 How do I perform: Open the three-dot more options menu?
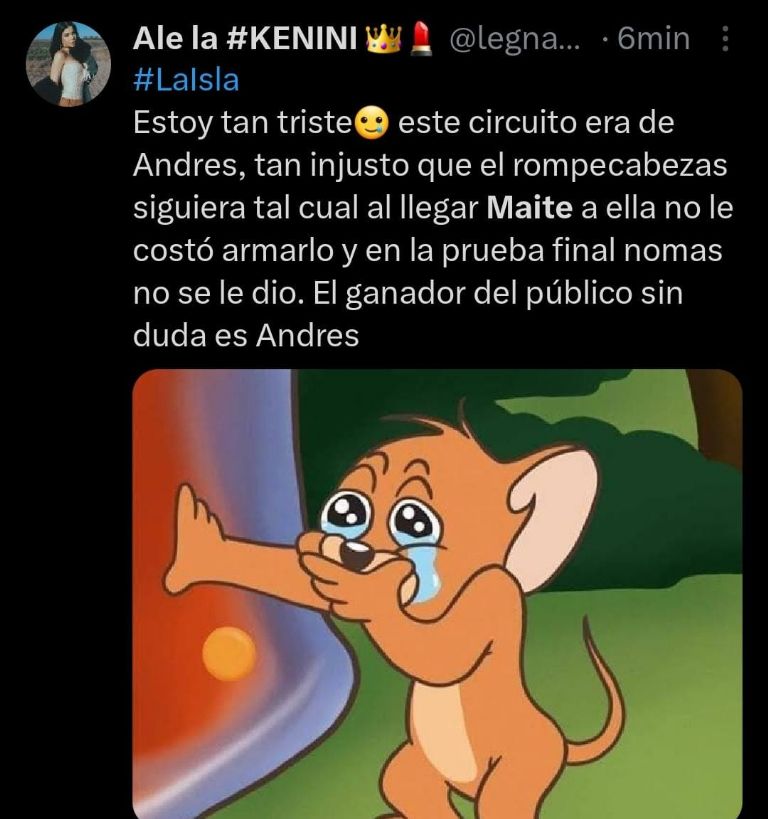(725, 39)
